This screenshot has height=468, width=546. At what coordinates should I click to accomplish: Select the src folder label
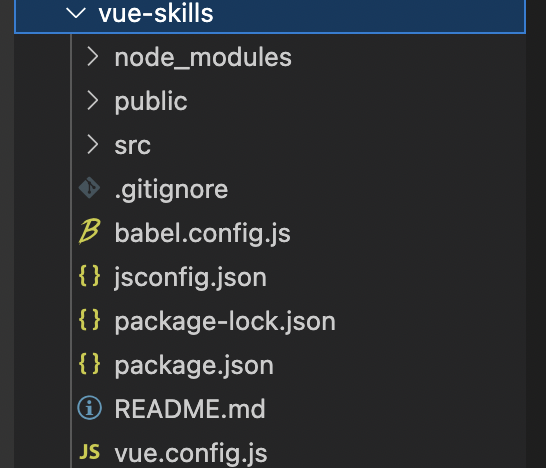point(133,146)
